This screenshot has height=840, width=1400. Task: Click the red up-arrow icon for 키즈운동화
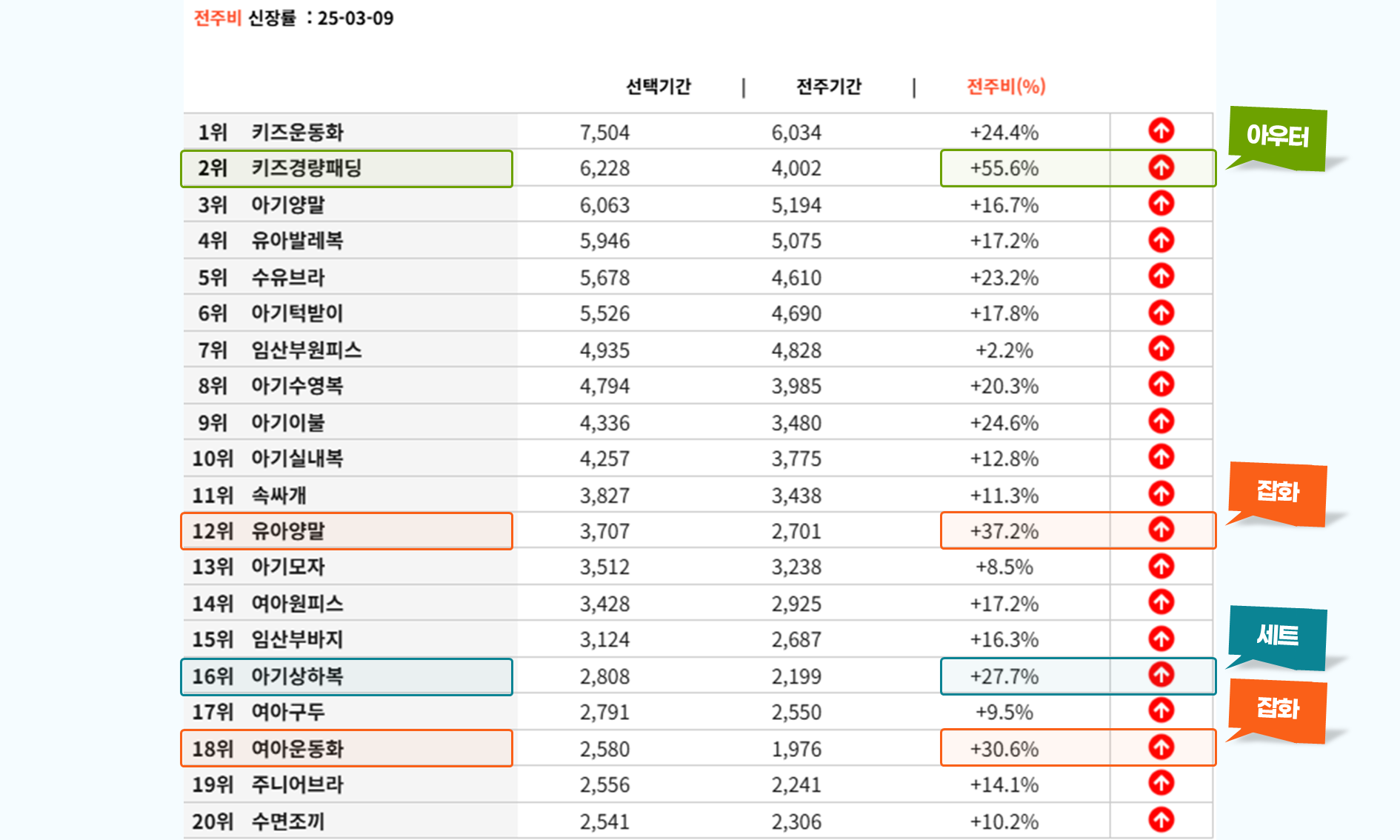(x=1161, y=131)
